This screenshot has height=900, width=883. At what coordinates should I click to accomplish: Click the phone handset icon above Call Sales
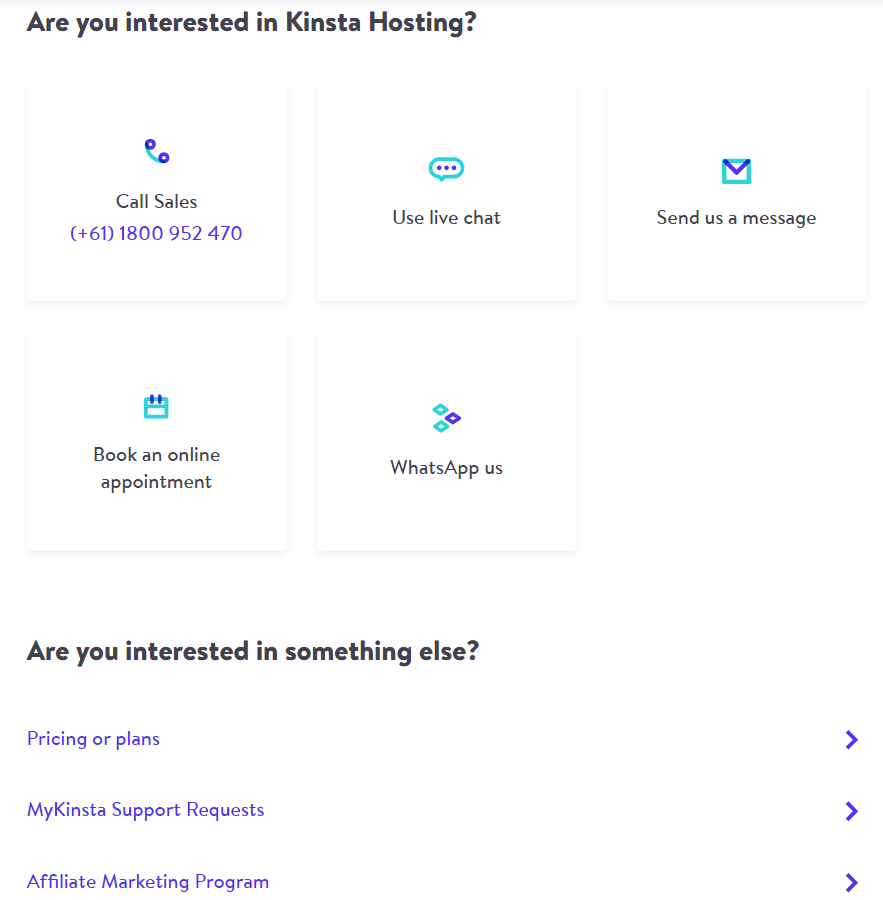pyautogui.click(x=156, y=150)
